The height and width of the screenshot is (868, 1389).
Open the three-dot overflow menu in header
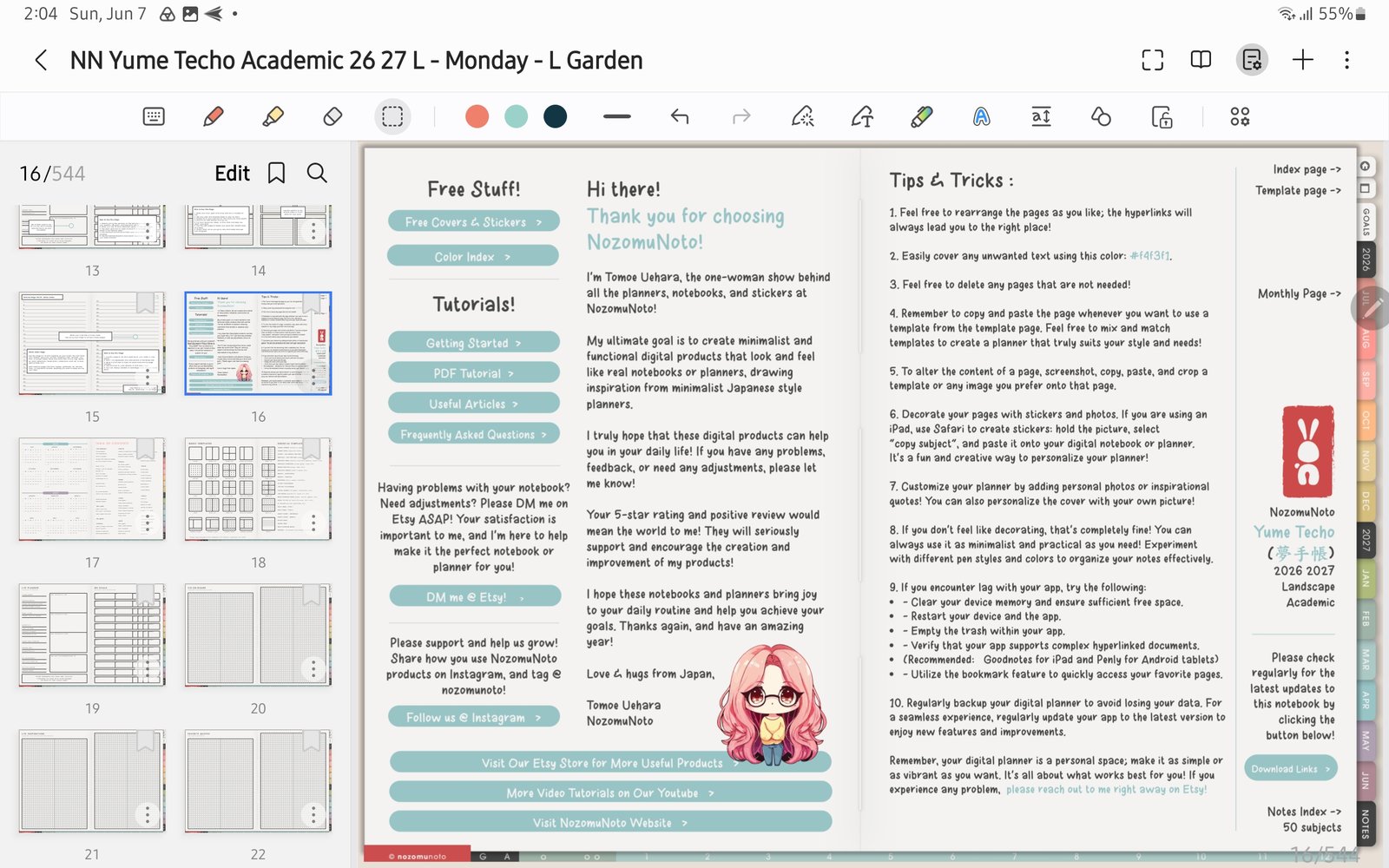click(x=1346, y=60)
